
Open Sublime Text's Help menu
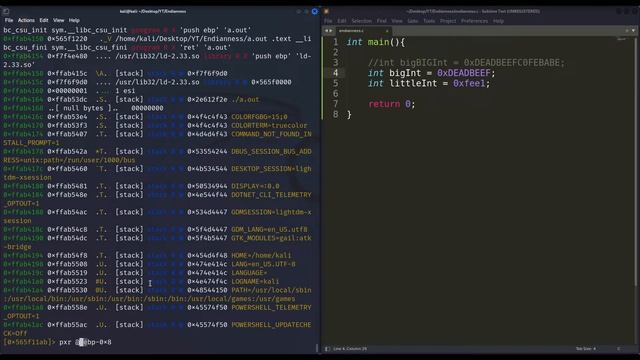point(498,21)
